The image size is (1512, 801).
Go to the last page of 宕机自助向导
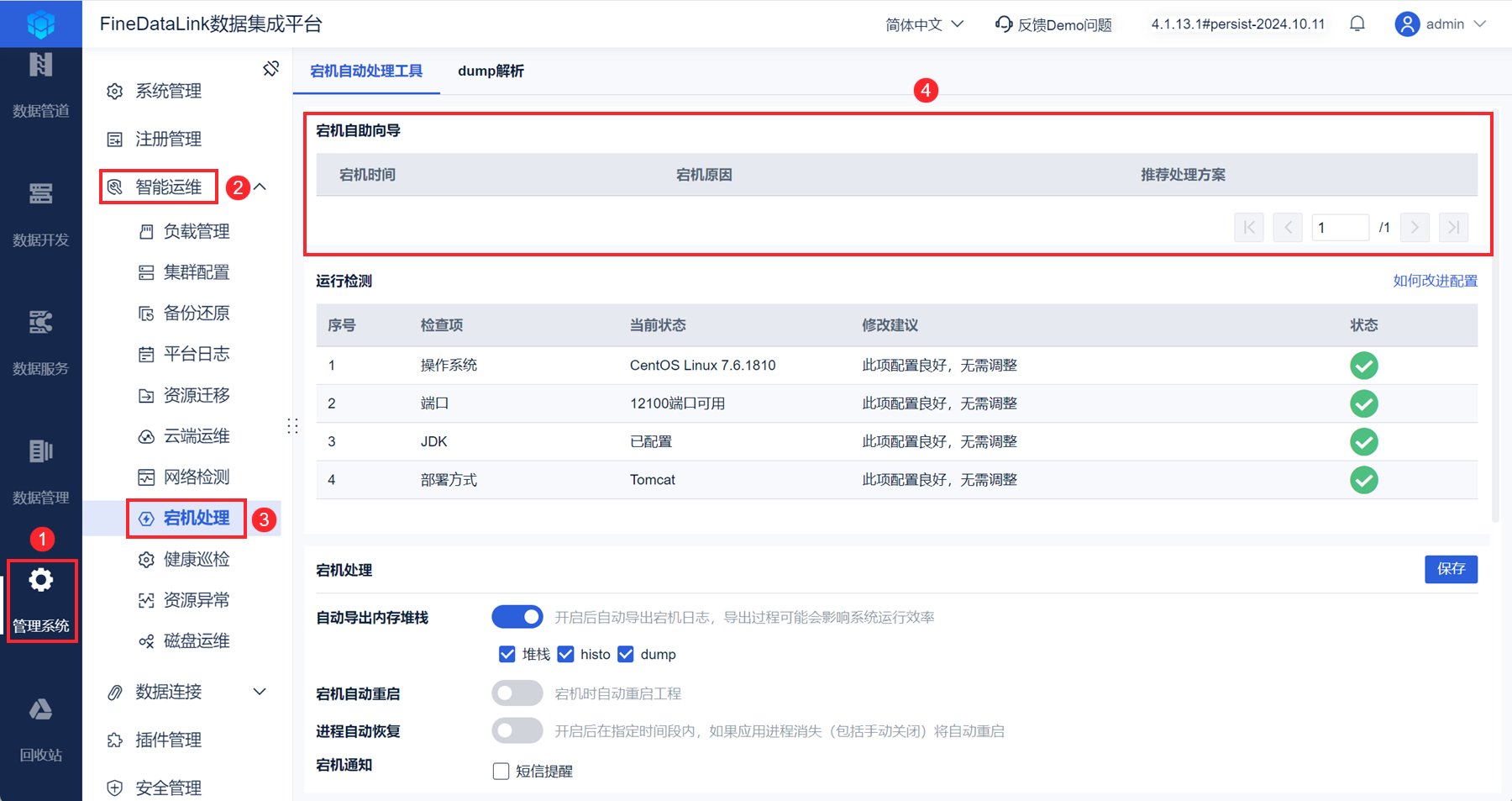[1453, 227]
